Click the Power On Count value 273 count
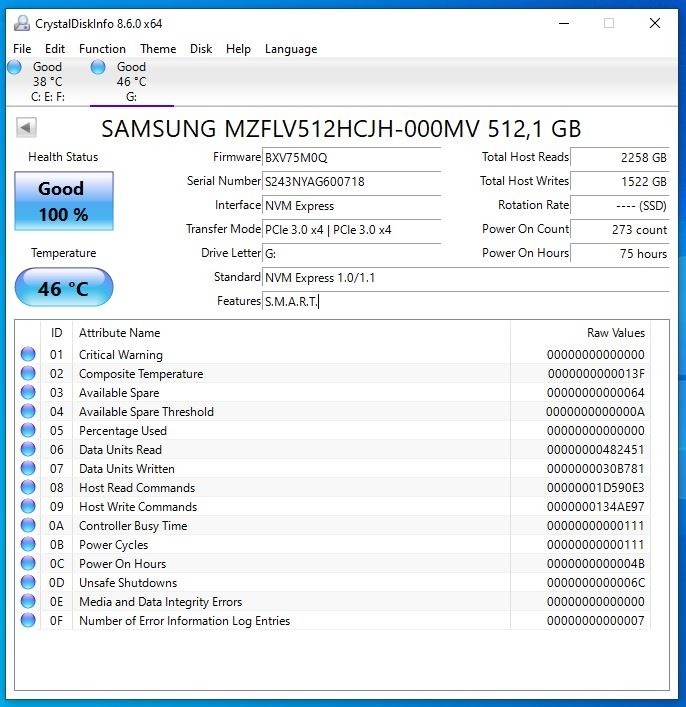The image size is (686, 707). point(620,230)
